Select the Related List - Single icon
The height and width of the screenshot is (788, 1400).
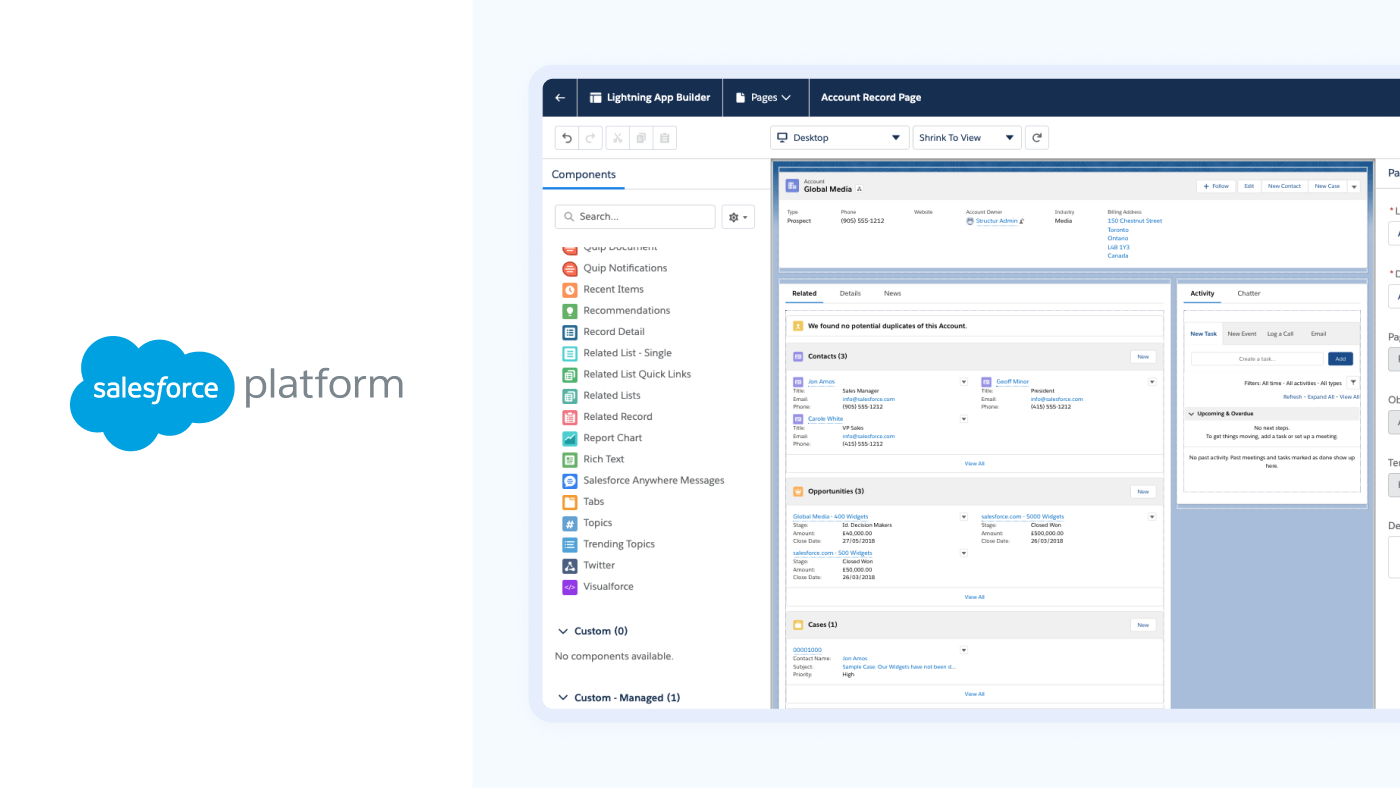(x=569, y=353)
